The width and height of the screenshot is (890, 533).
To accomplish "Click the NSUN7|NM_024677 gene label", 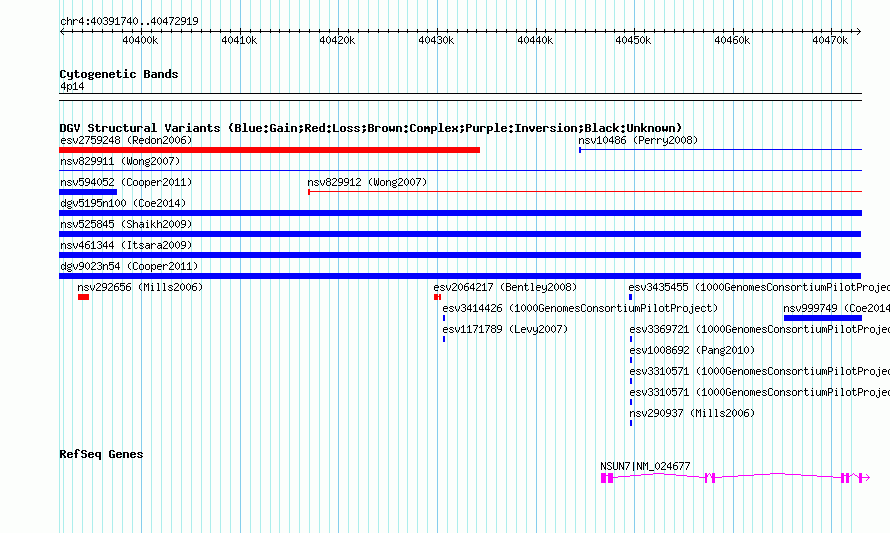I will tap(645, 466).
